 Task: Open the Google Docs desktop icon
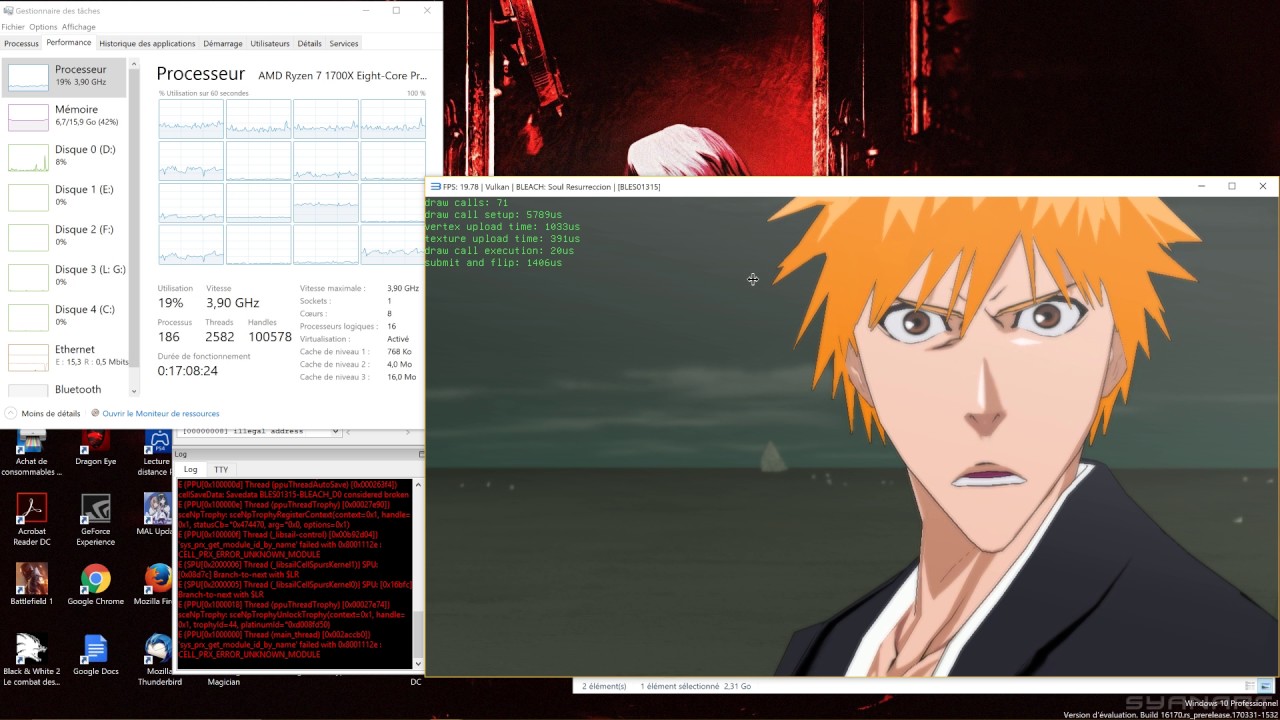[95, 654]
